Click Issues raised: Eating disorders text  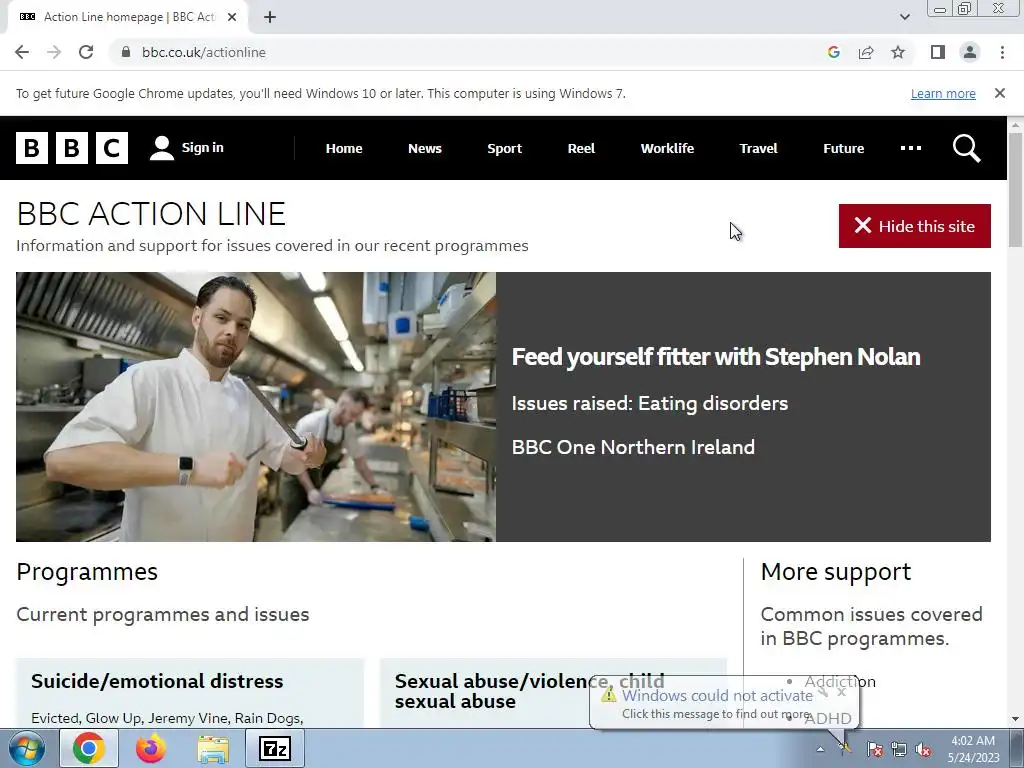(650, 404)
